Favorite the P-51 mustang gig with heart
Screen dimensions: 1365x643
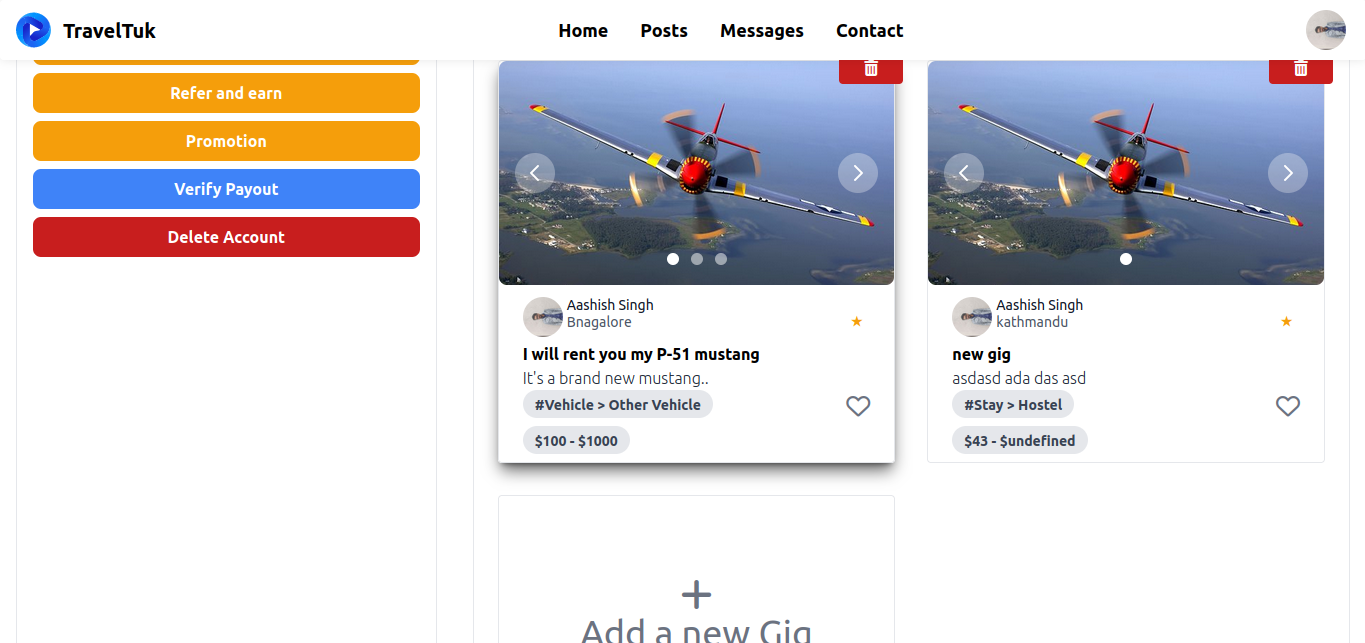click(858, 406)
